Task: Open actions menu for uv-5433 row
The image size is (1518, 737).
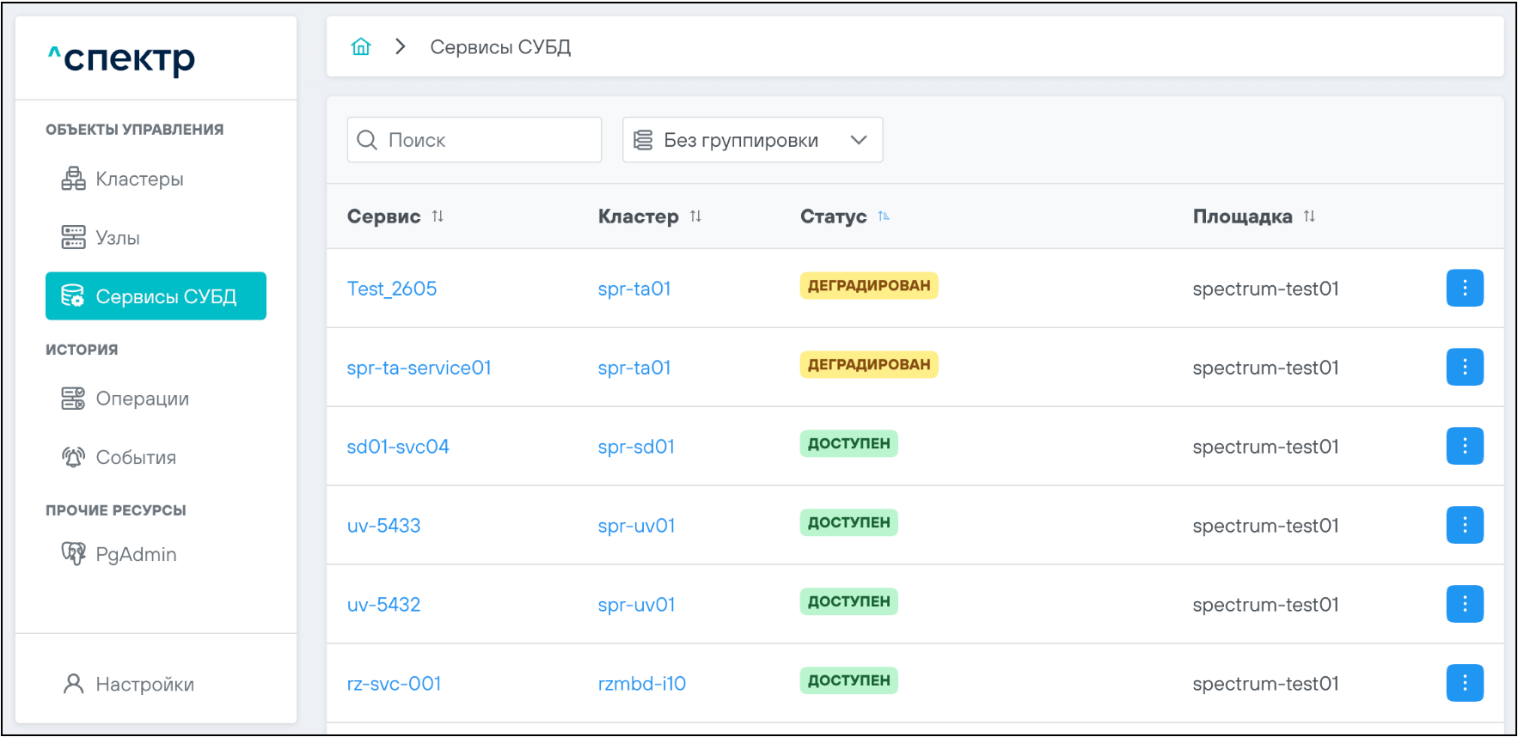Action: pyautogui.click(x=1464, y=525)
